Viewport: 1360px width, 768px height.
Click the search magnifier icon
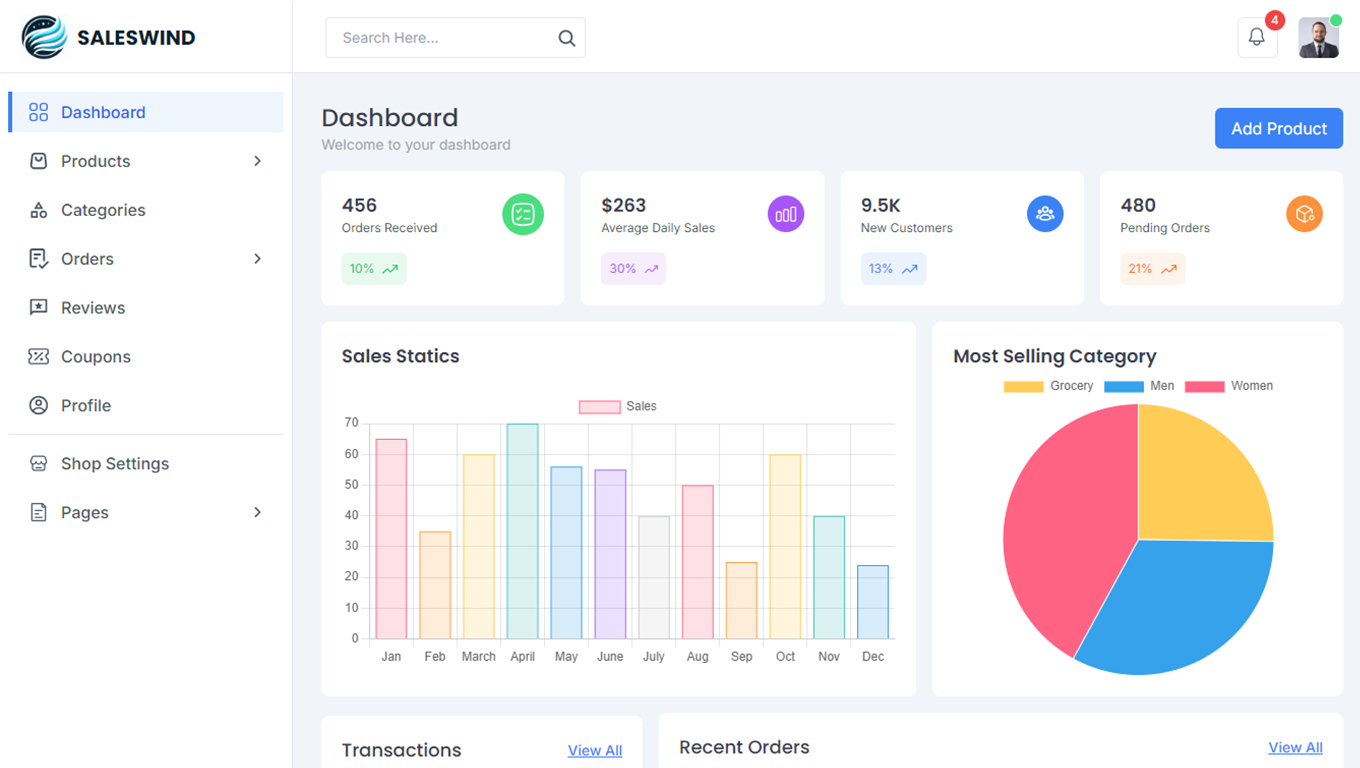point(566,38)
